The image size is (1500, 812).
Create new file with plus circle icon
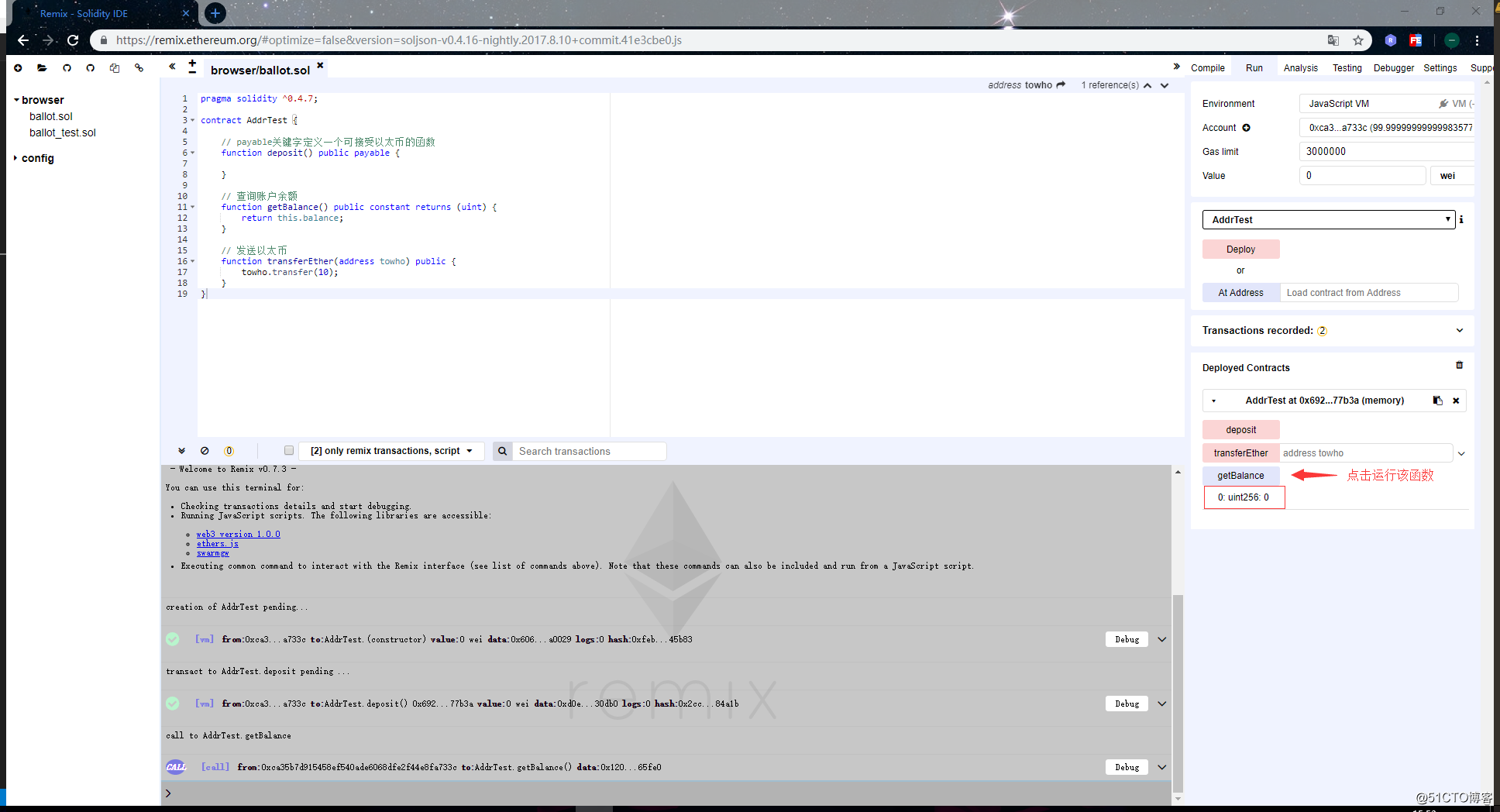point(18,68)
